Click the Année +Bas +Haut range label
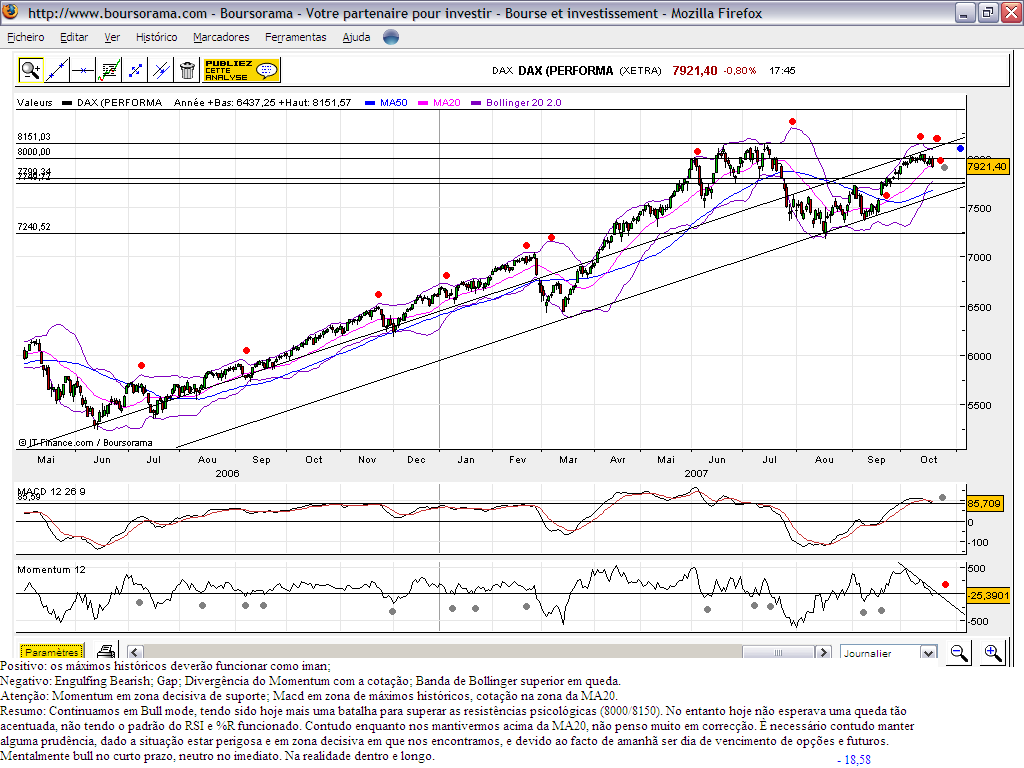This screenshot has width=1024, height=768. (263, 103)
